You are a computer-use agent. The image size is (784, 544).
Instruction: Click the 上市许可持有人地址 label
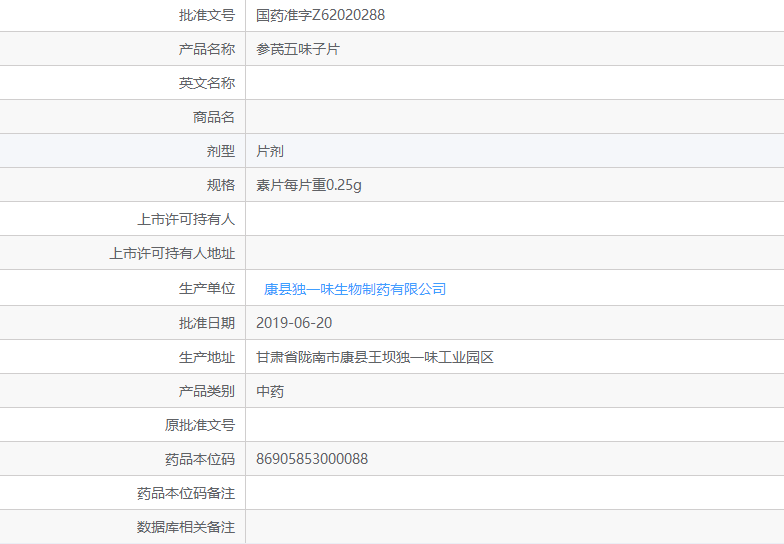(172, 253)
